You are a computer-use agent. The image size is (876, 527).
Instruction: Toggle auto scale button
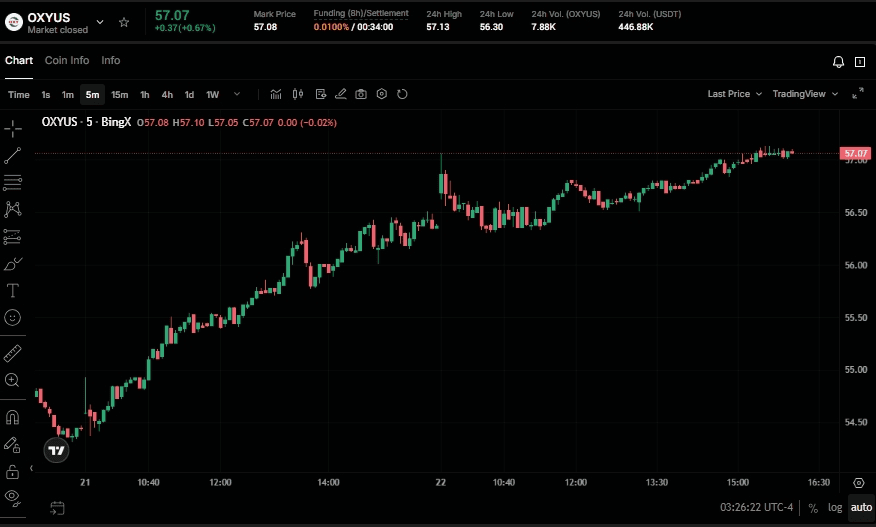[860, 507]
